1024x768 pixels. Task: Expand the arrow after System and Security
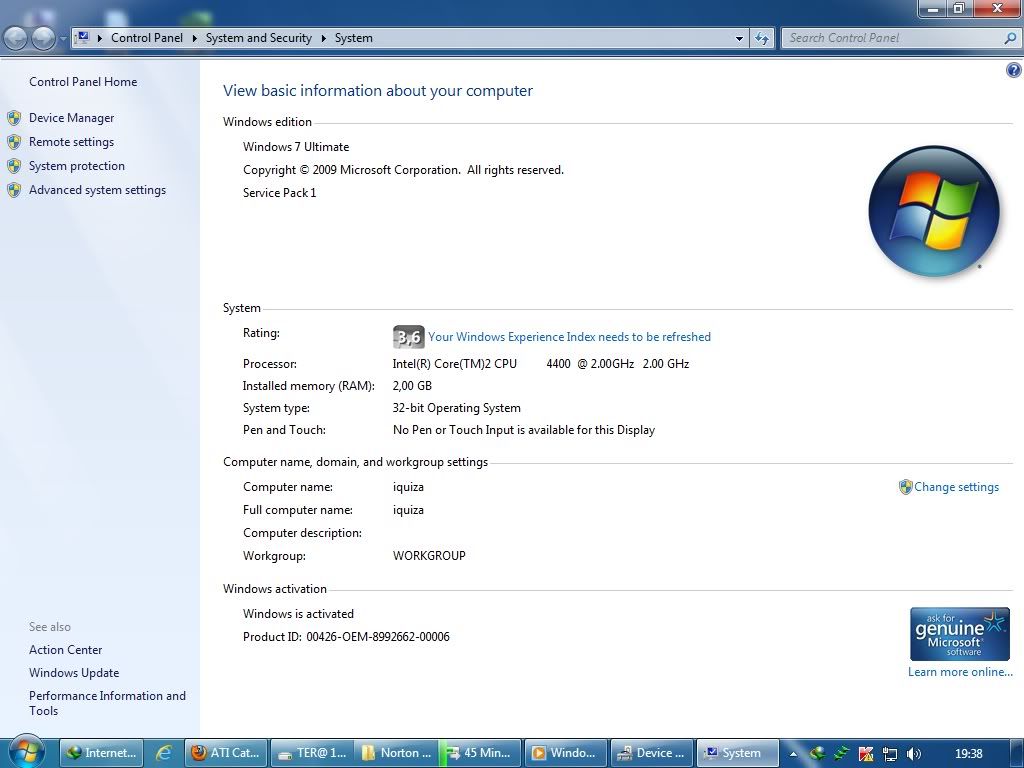[x=323, y=38]
